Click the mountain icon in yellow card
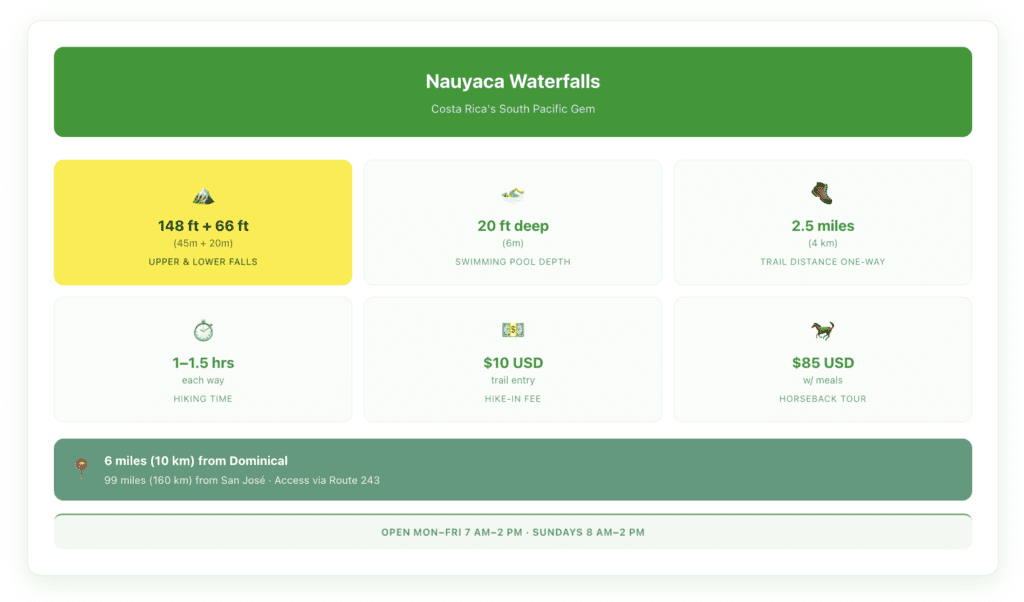The width and height of the screenshot is (1024, 602). click(x=203, y=195)
